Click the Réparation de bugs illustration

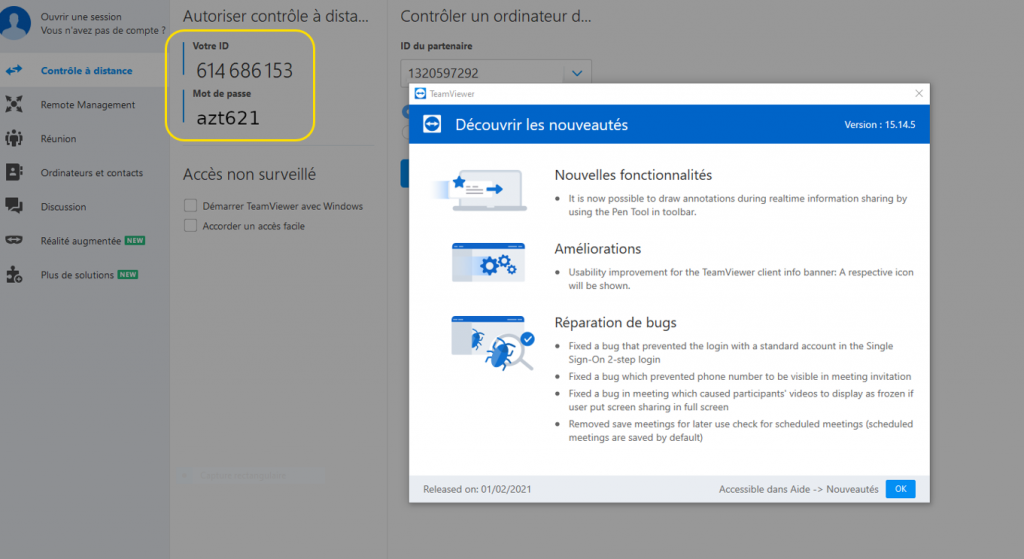tap(493, 343)
